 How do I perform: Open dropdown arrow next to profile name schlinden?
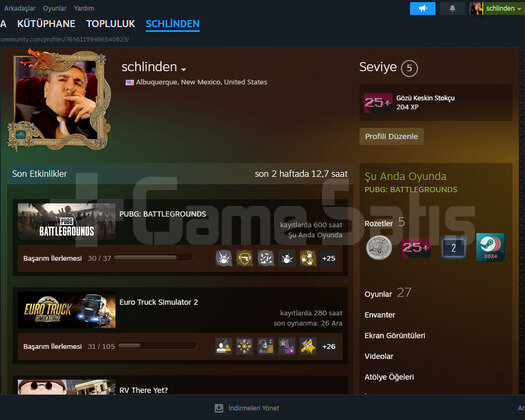click(183, 69)
